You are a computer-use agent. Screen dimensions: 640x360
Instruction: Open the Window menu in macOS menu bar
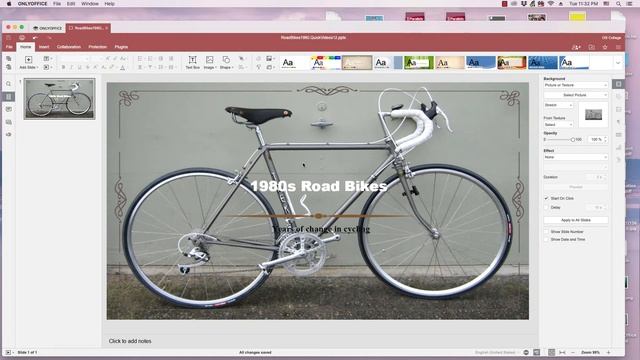90,4
